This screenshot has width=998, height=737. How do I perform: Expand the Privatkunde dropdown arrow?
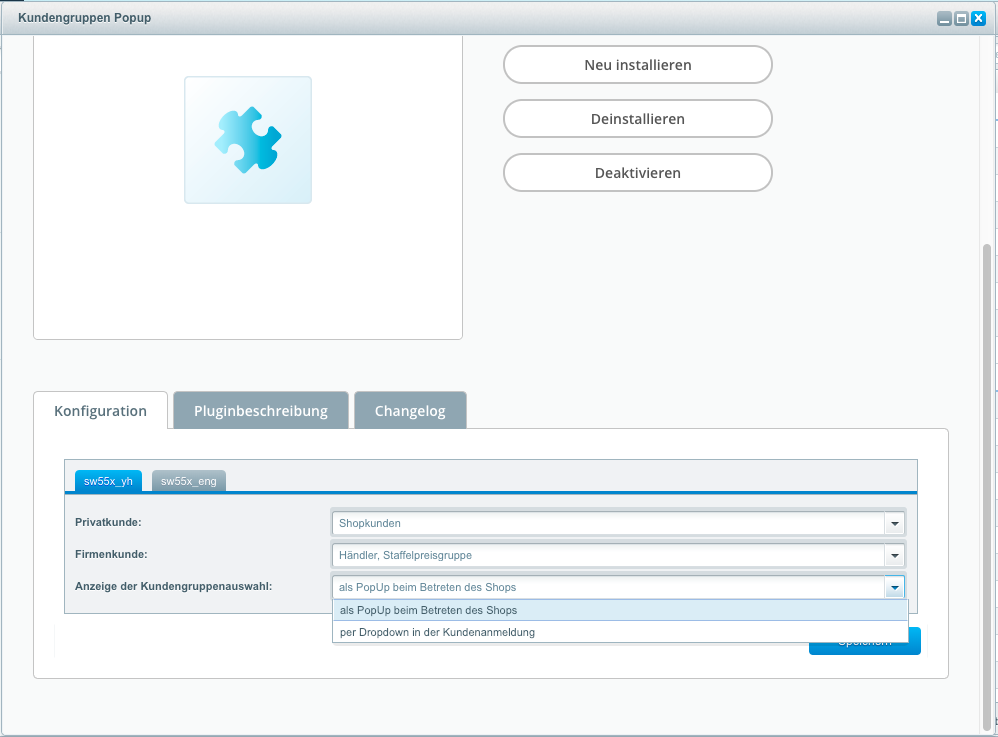[x=894, y=523]
